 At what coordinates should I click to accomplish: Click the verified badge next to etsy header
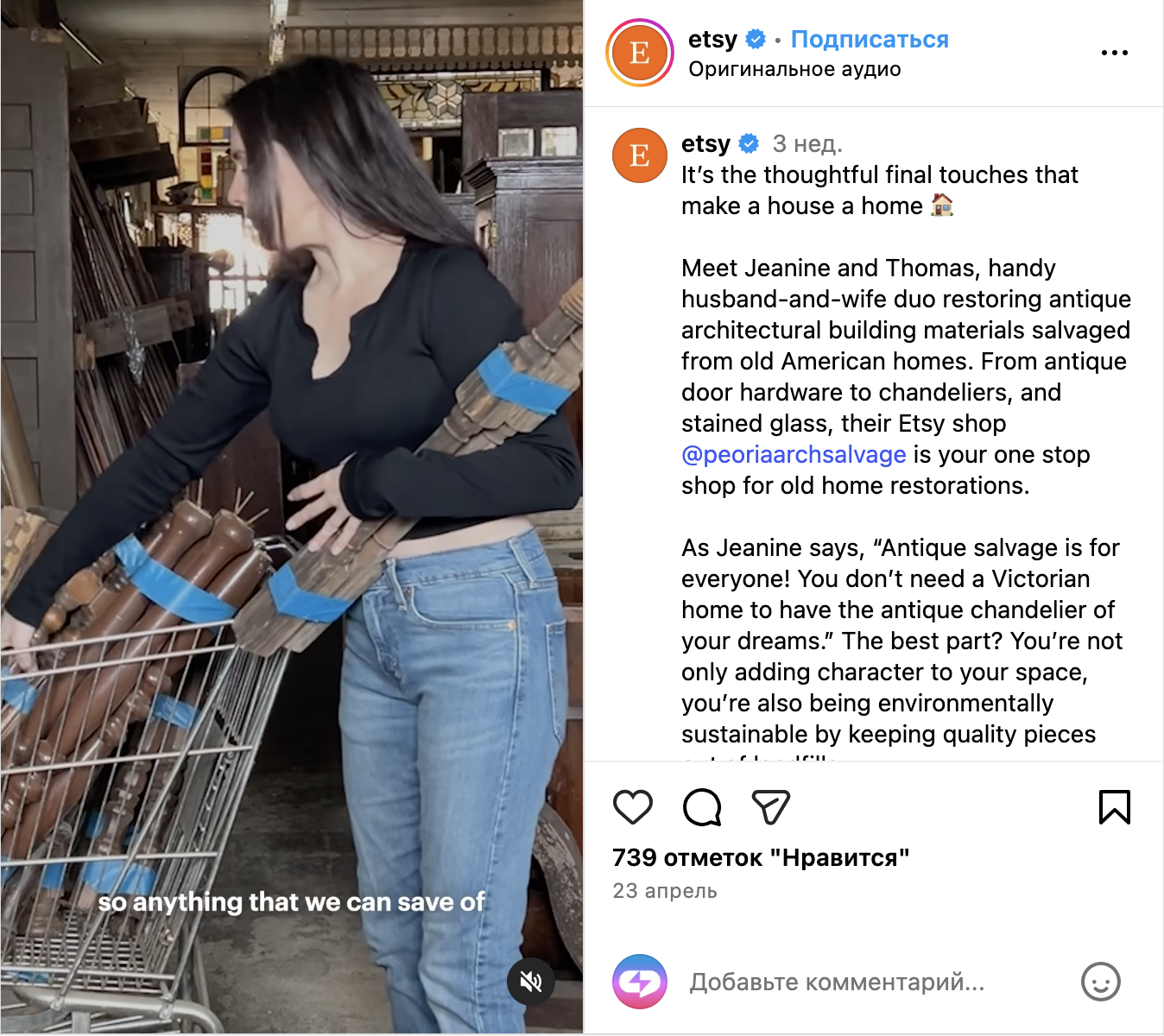tap(756, 40)
